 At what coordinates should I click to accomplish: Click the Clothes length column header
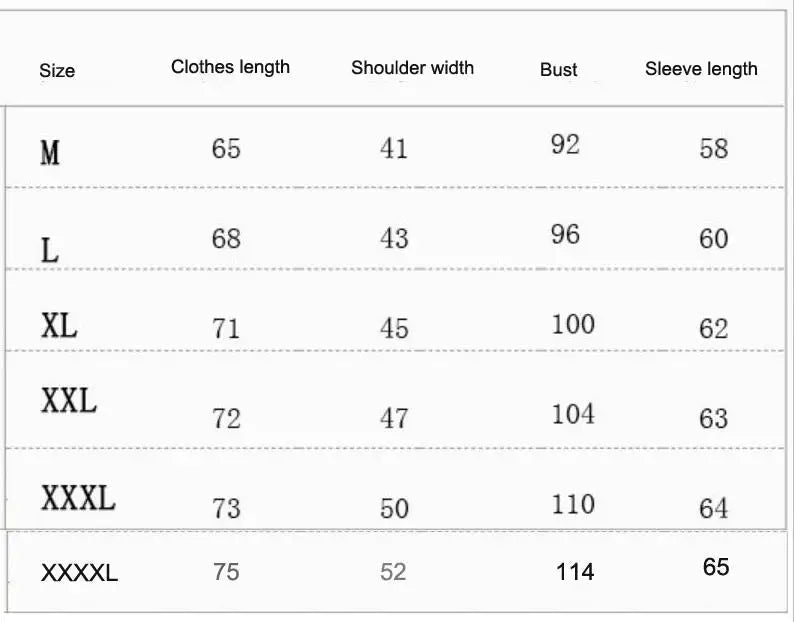(x=230, y=67)
